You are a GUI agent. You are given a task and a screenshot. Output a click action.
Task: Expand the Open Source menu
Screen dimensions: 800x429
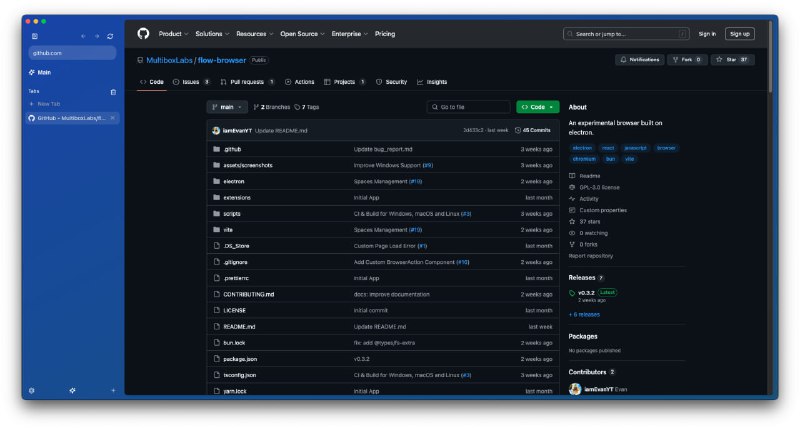(x=302, y=34)
